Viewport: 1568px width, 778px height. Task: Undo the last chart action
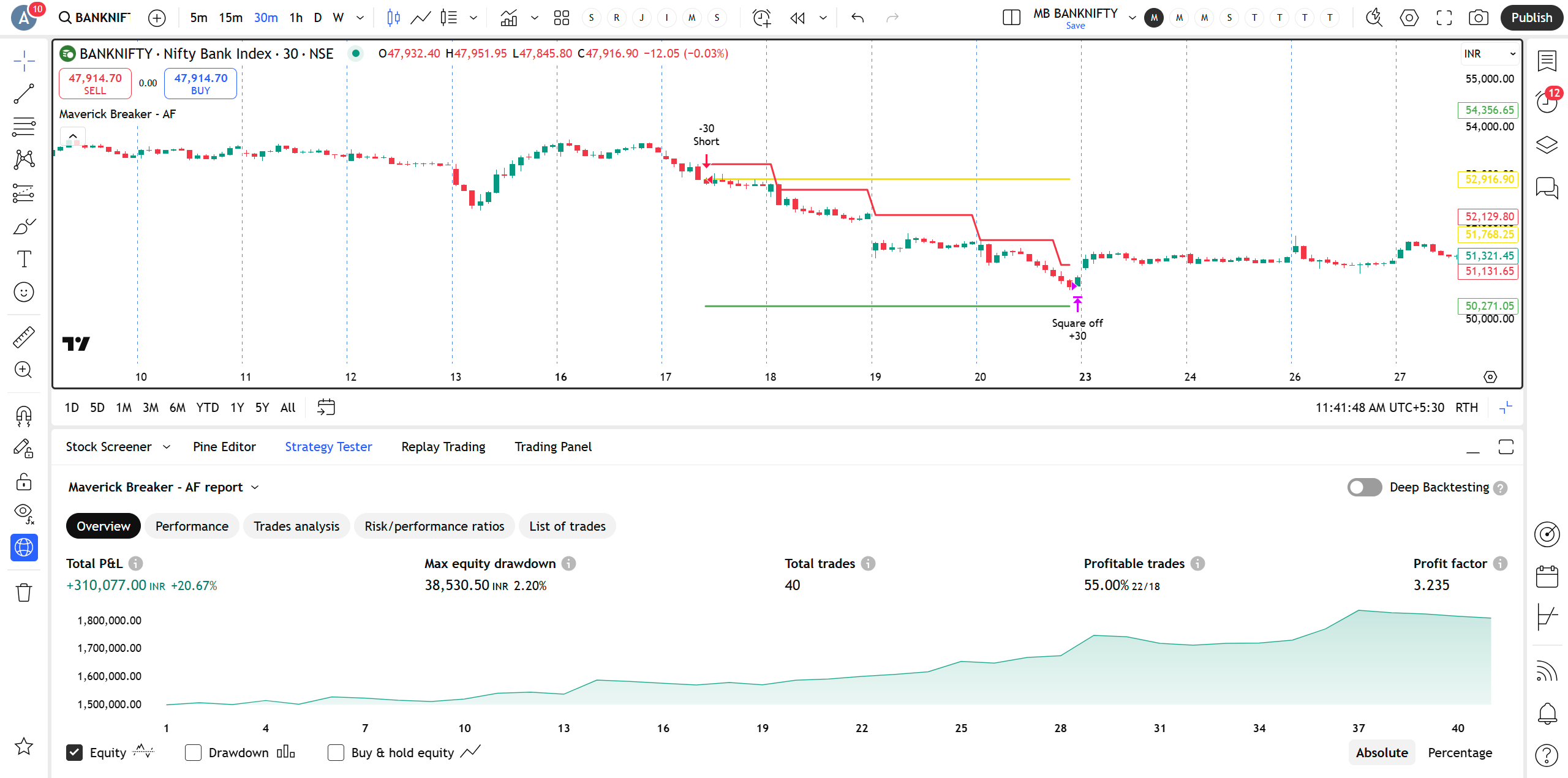coord(858,18)
